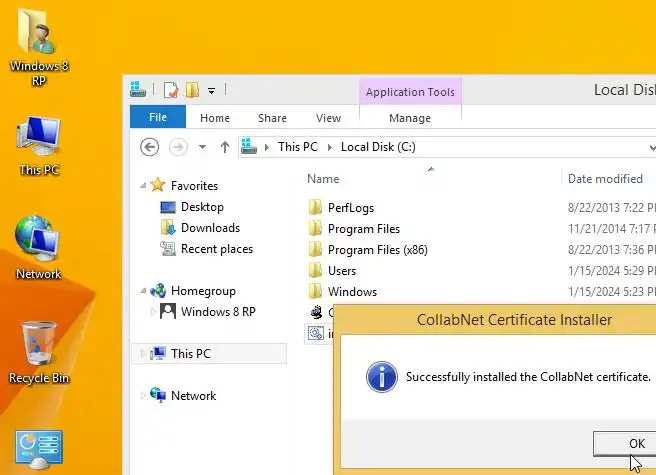Sort by the Name column header
Image resolution: width=656 pixels, height=475 pixels.
click(323, 179)
